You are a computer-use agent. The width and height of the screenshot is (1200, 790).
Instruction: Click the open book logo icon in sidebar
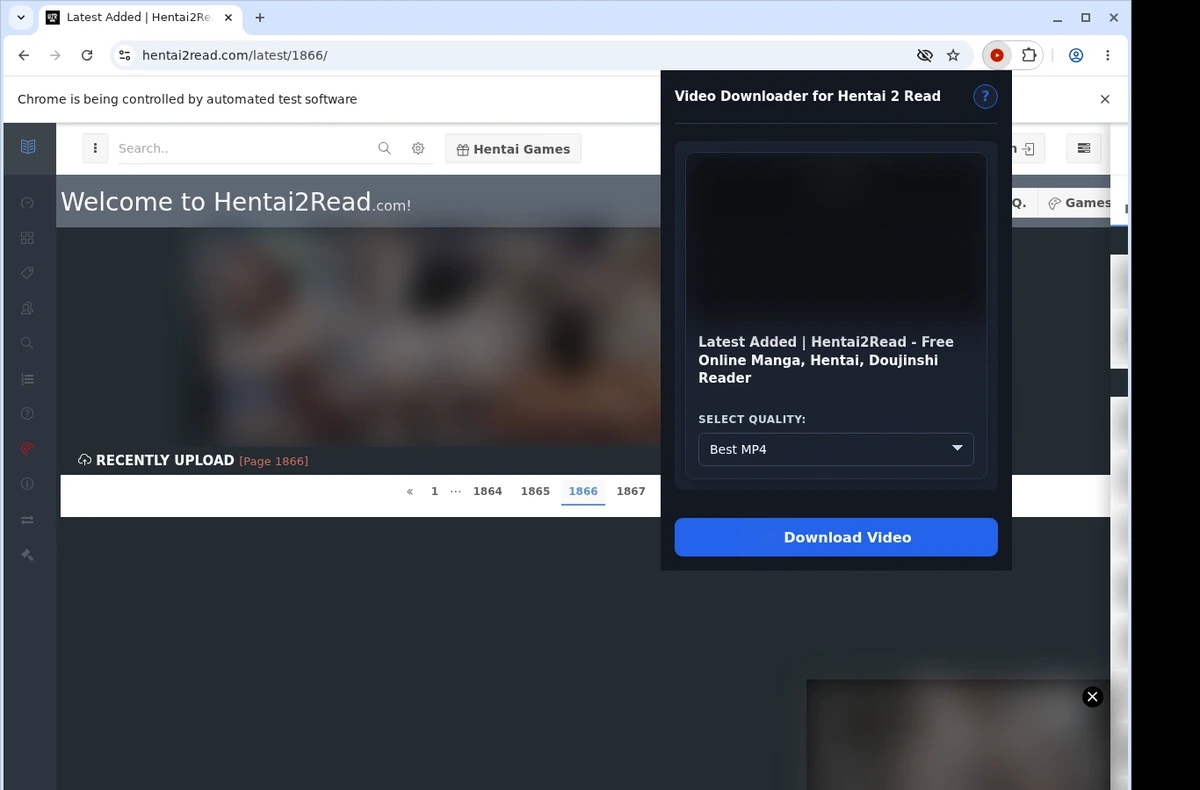28,147
